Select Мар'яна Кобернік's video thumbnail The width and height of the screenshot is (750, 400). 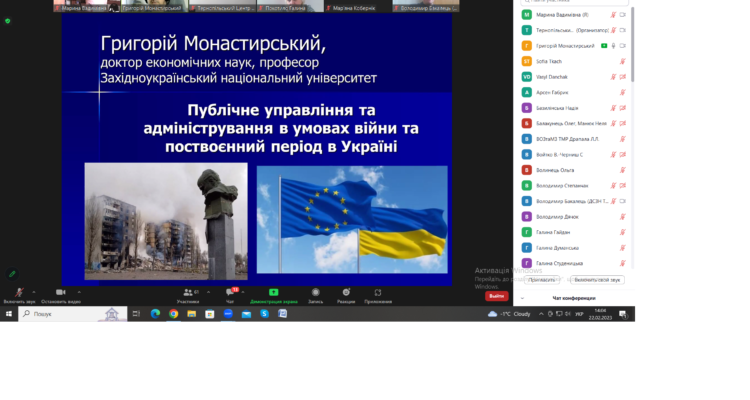358,6
